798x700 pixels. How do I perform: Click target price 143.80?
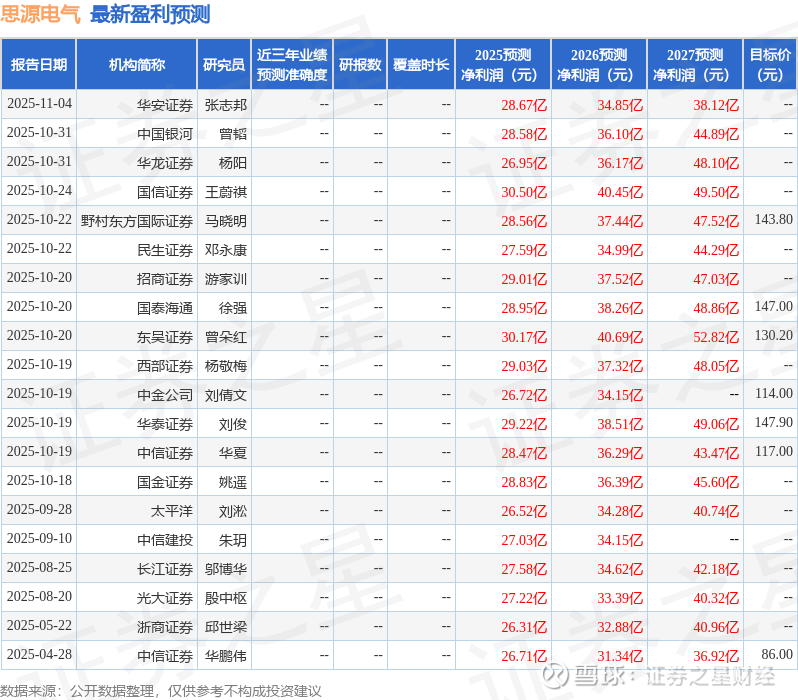774,219
